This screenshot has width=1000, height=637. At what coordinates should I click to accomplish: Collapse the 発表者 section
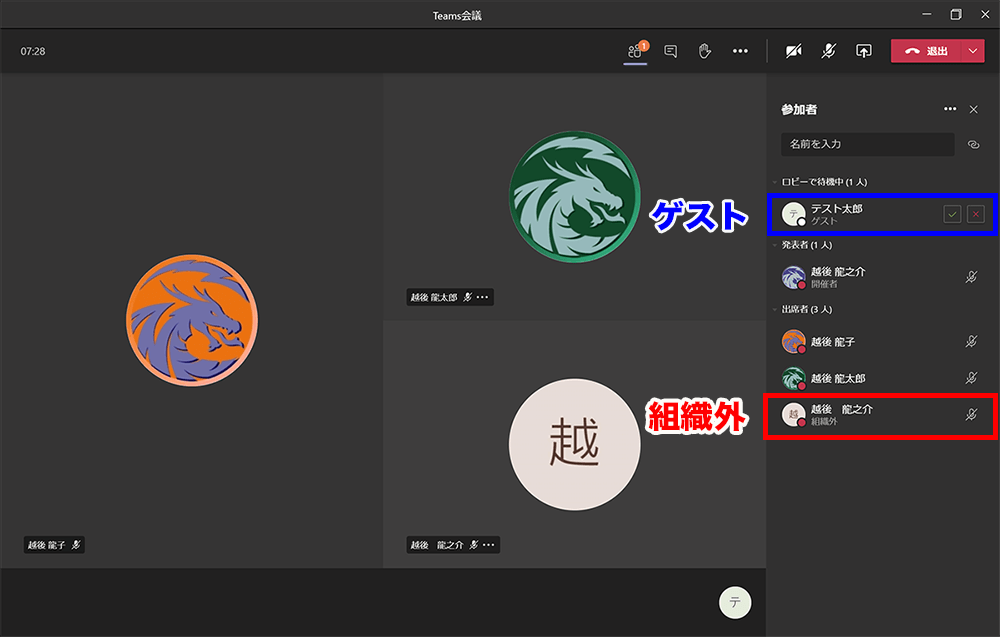778,244
